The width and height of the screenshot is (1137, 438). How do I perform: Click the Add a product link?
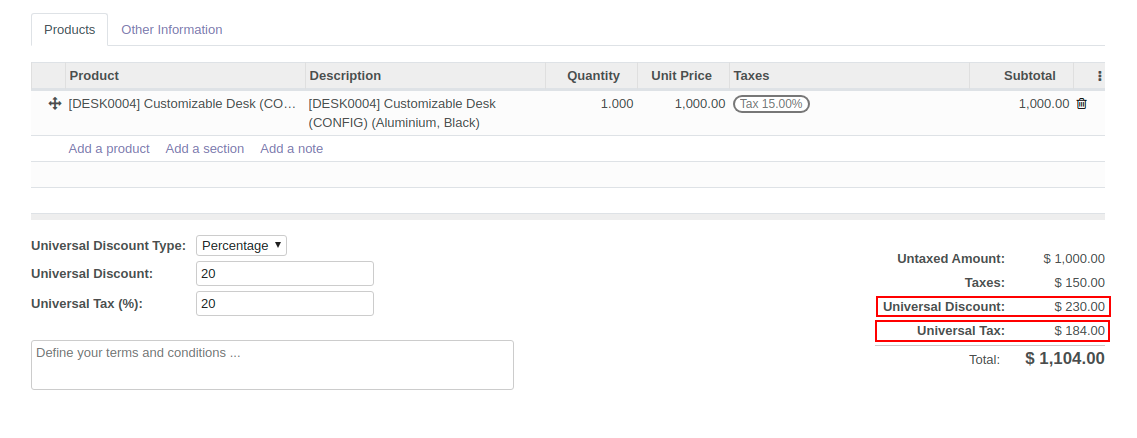tap(109, 149)
